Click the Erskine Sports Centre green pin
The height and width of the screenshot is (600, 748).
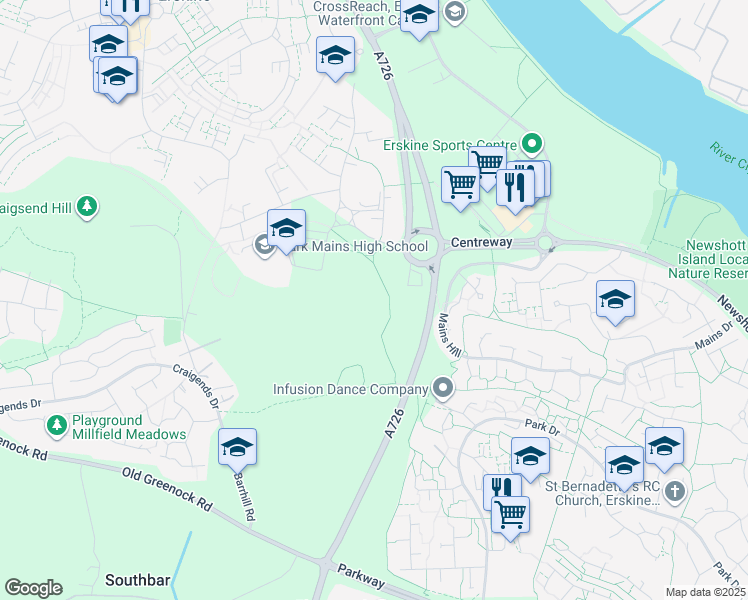(532, 144)
